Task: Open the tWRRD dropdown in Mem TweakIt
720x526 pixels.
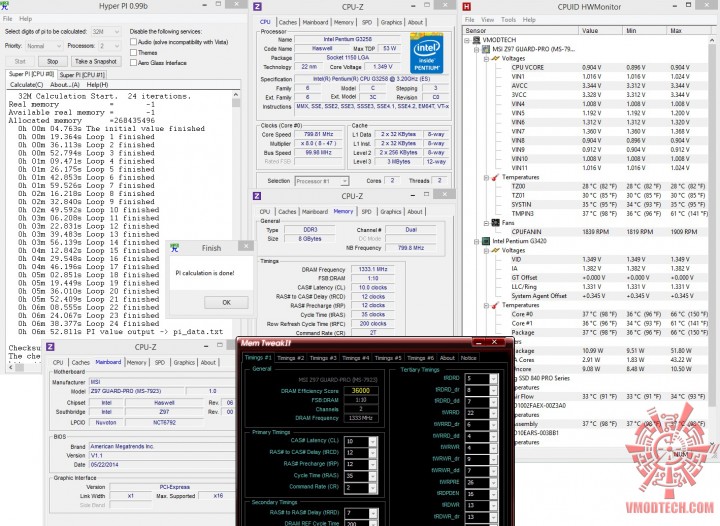Action: (493, 413)
